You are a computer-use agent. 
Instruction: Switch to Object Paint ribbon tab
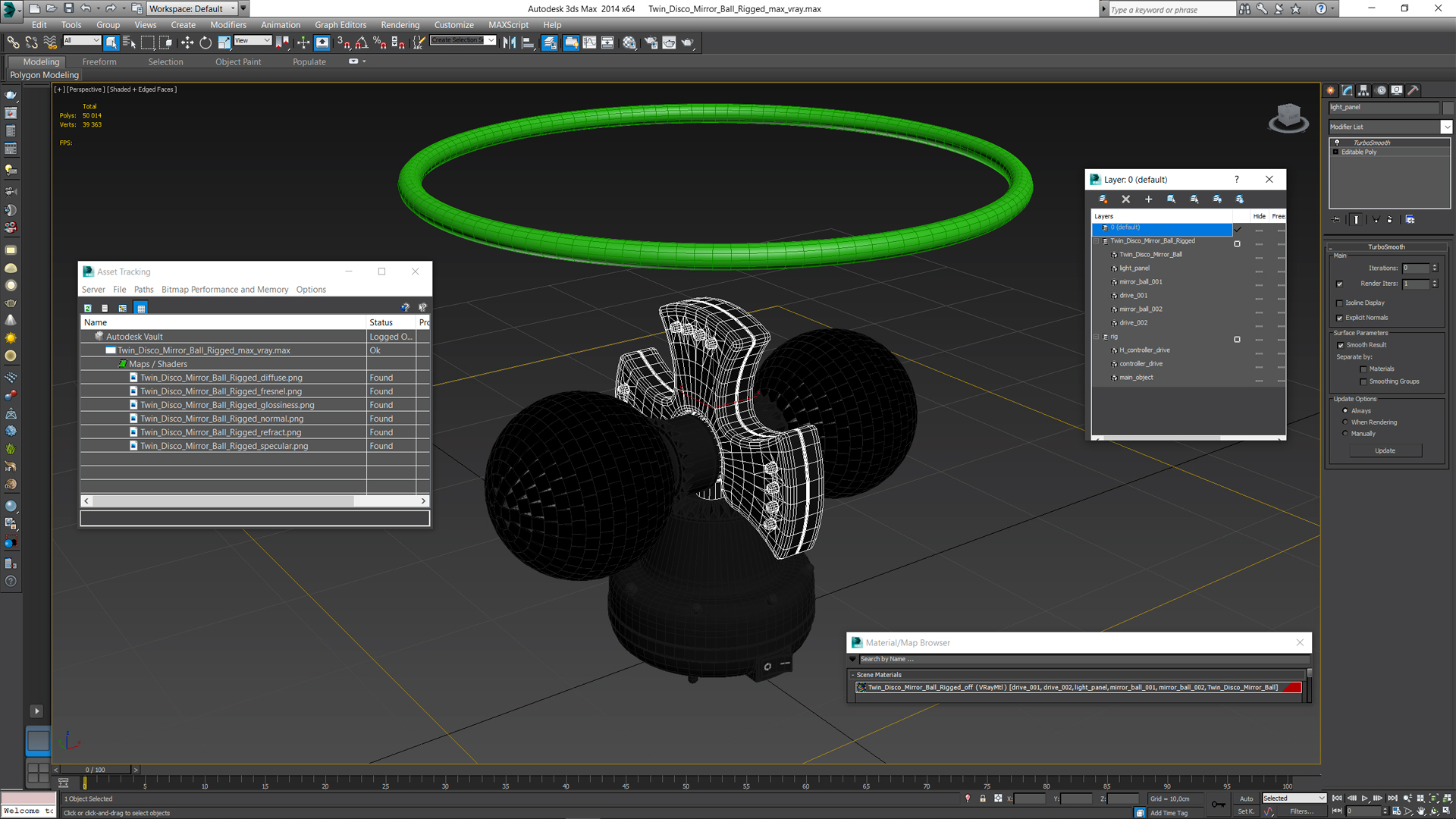[238, 62]
